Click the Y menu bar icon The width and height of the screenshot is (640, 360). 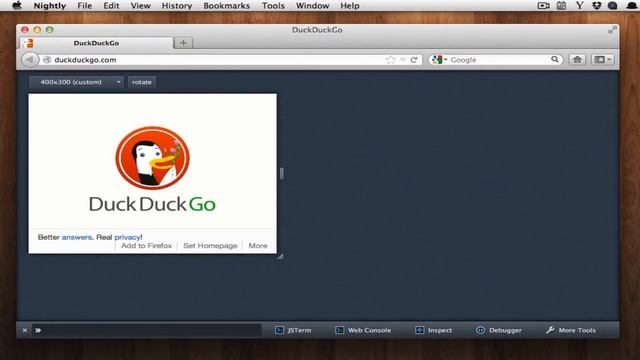tap(579, 6)
